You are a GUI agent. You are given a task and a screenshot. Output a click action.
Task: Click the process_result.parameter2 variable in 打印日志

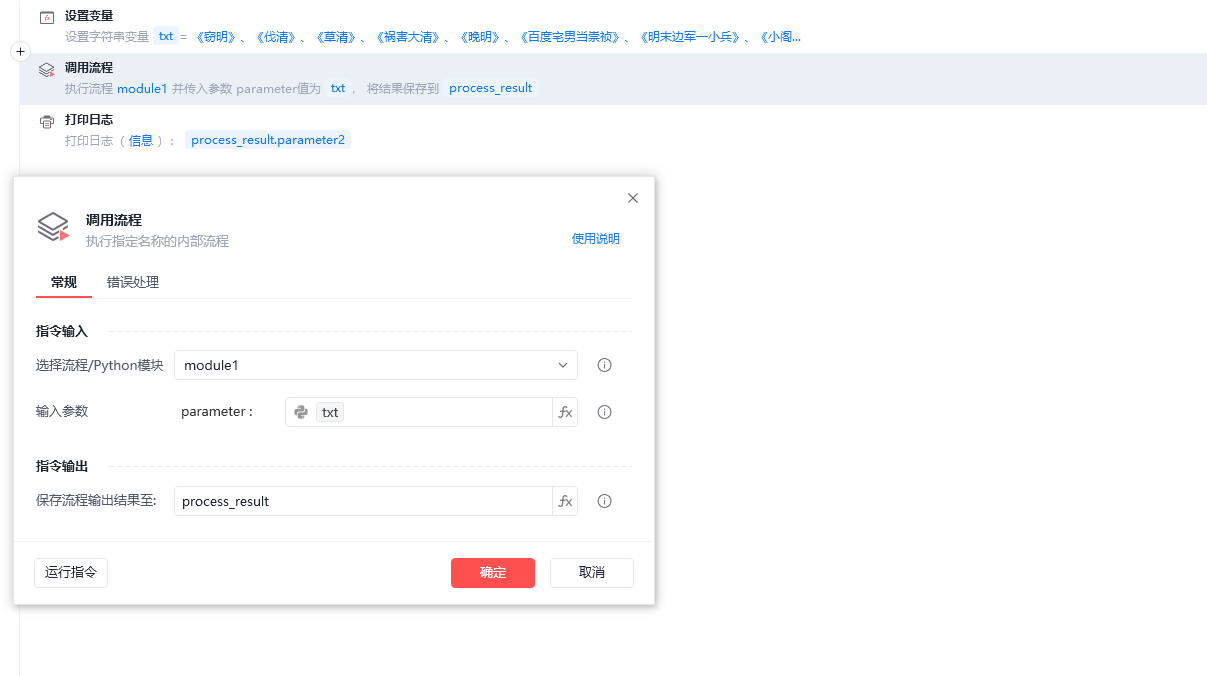click(268, 140)
